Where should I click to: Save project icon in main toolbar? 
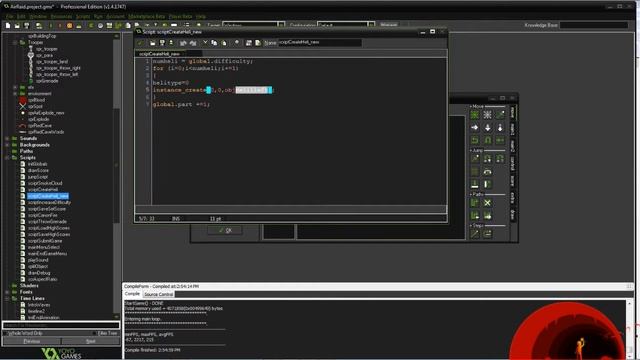[27, 25]
